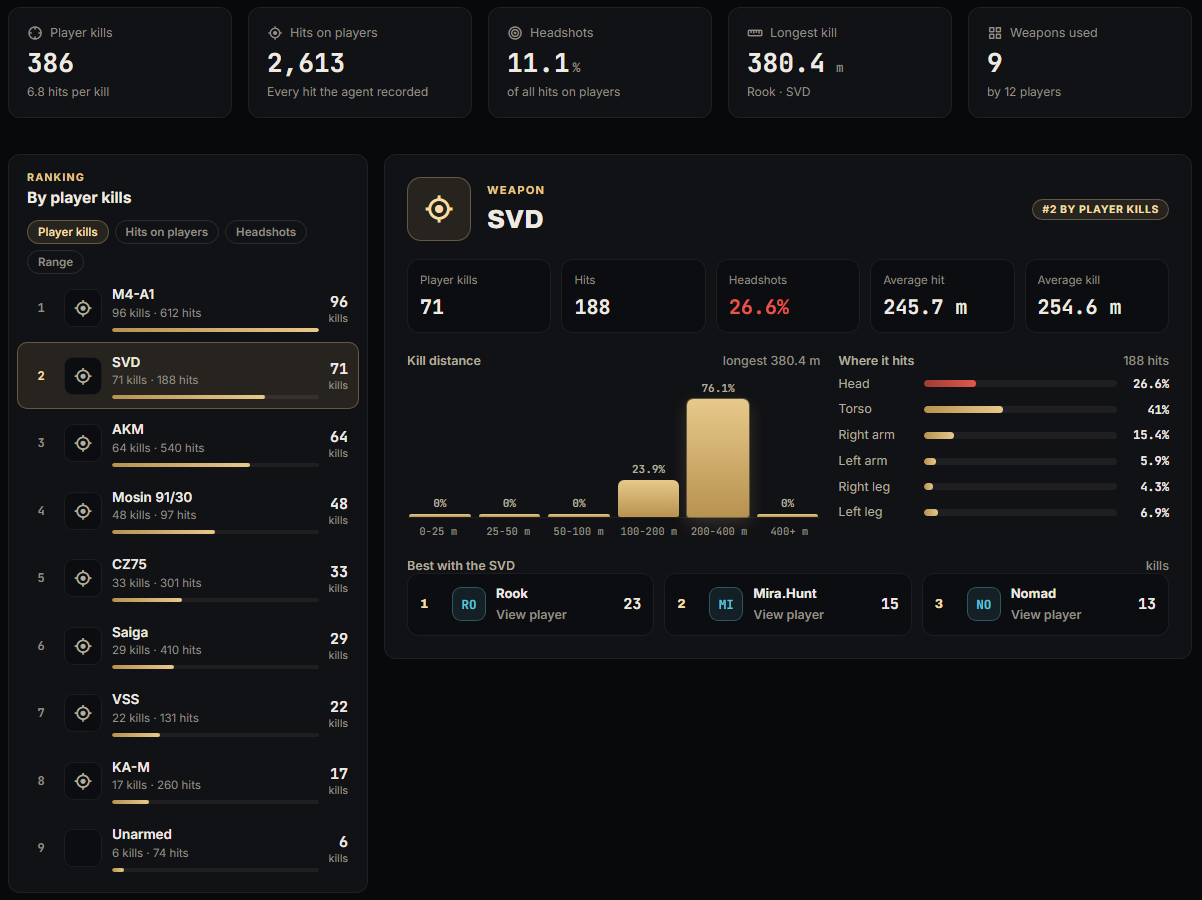Click the 386 player kills value
The width and height of the screenshot is (1202, 900).
[x=51, y=63]
